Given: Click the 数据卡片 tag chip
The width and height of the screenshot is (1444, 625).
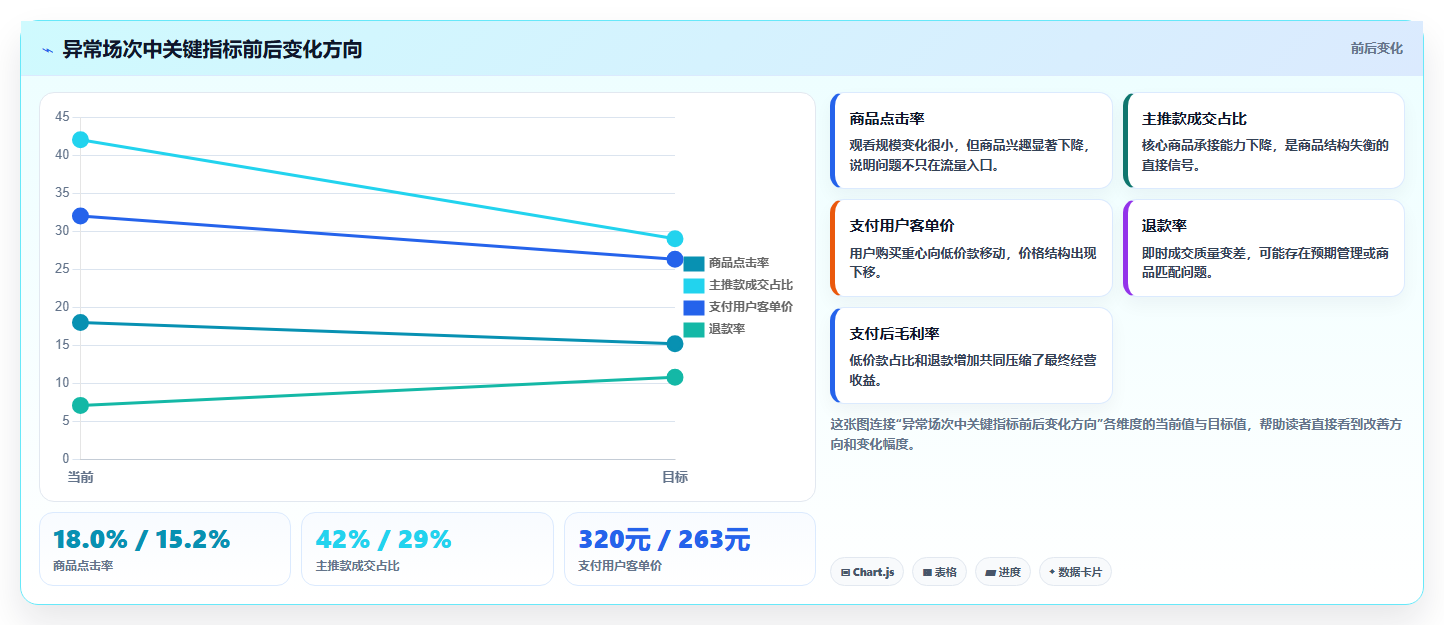Looking at the screenshot, I should [x=1075, y=572].
